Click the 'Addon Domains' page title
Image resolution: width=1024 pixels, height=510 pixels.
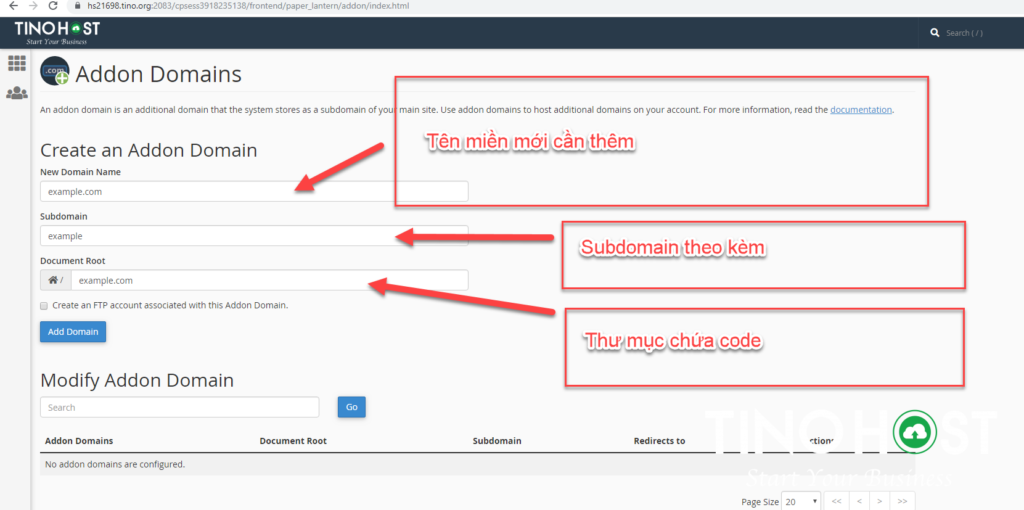pos(159,74)
